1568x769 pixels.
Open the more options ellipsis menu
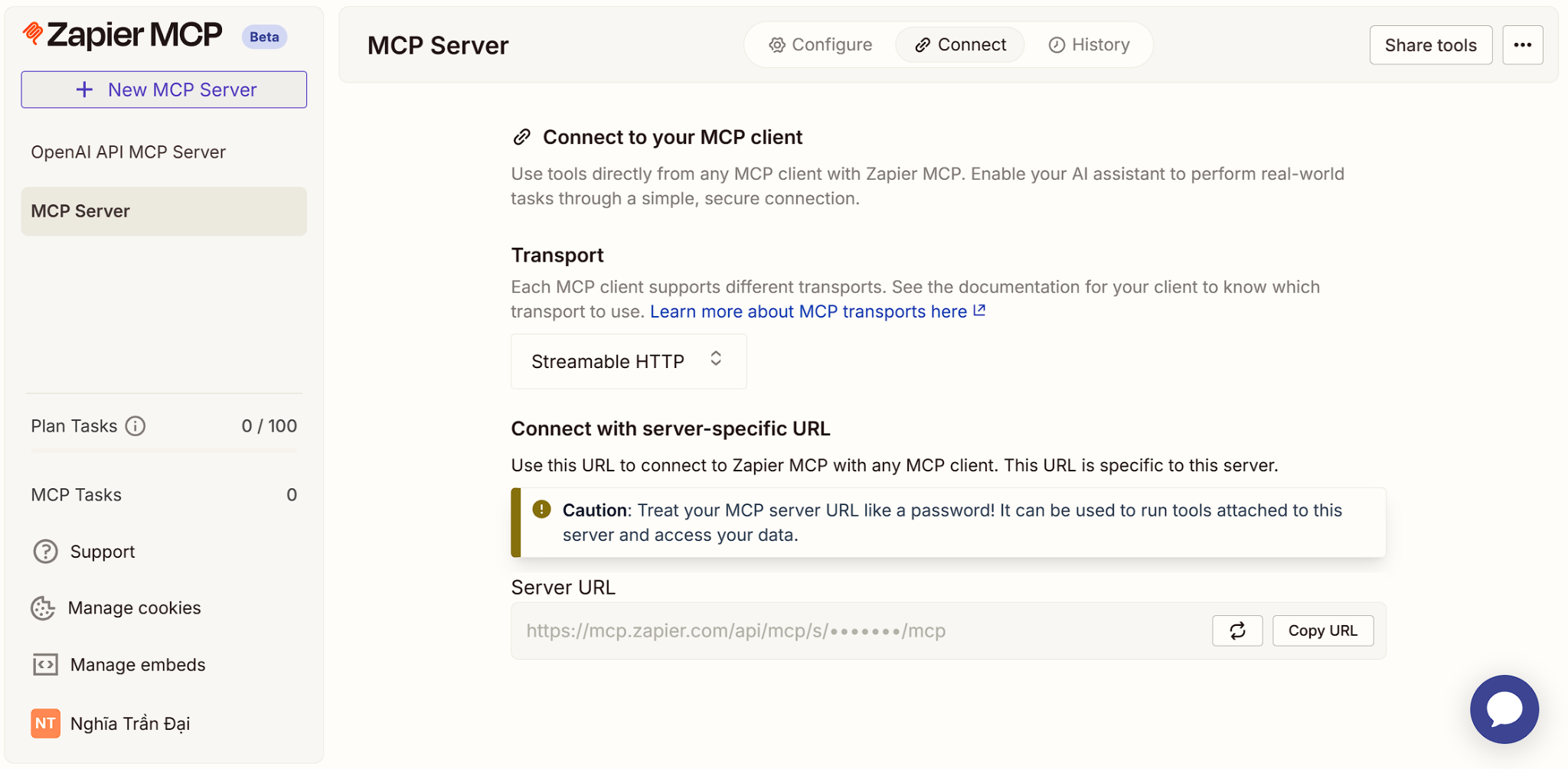[x=1522, y=45]
